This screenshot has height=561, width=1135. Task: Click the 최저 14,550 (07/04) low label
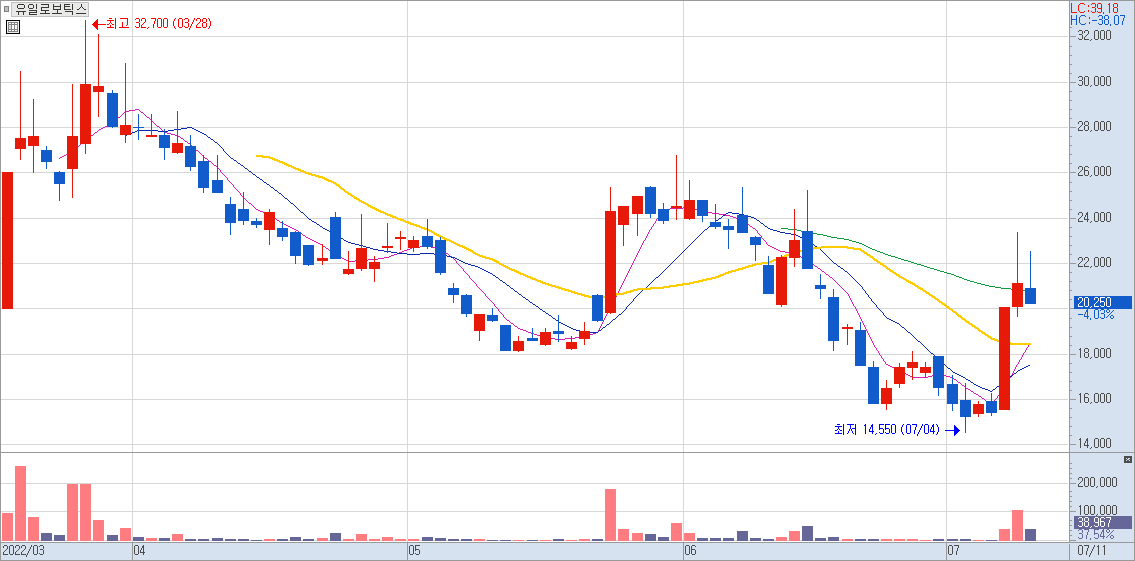tap(887, 429)
